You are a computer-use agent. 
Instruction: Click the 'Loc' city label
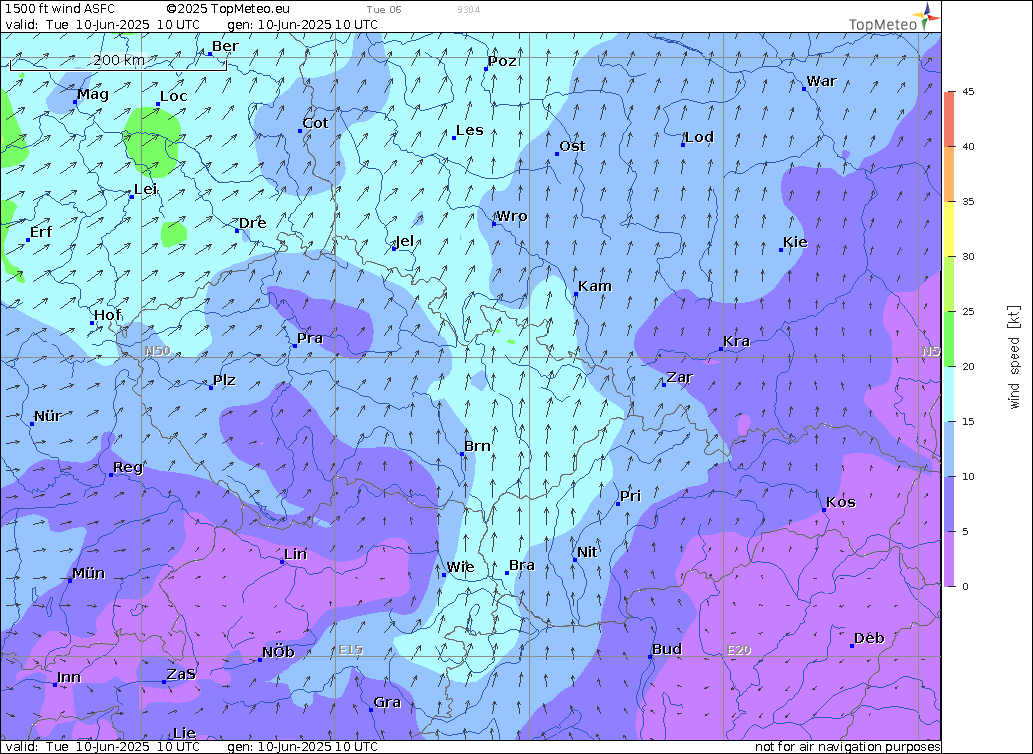[x=174, y=96]
